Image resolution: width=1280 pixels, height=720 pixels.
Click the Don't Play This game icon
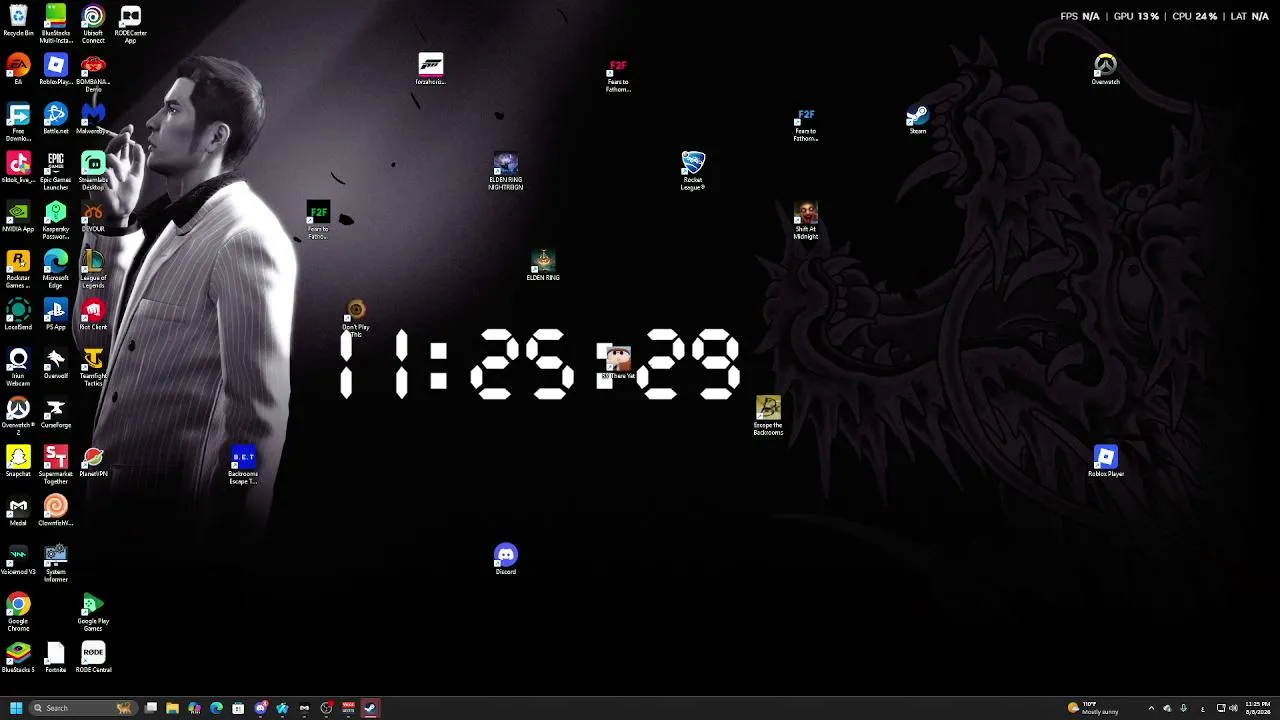click(x=356, y=318)
